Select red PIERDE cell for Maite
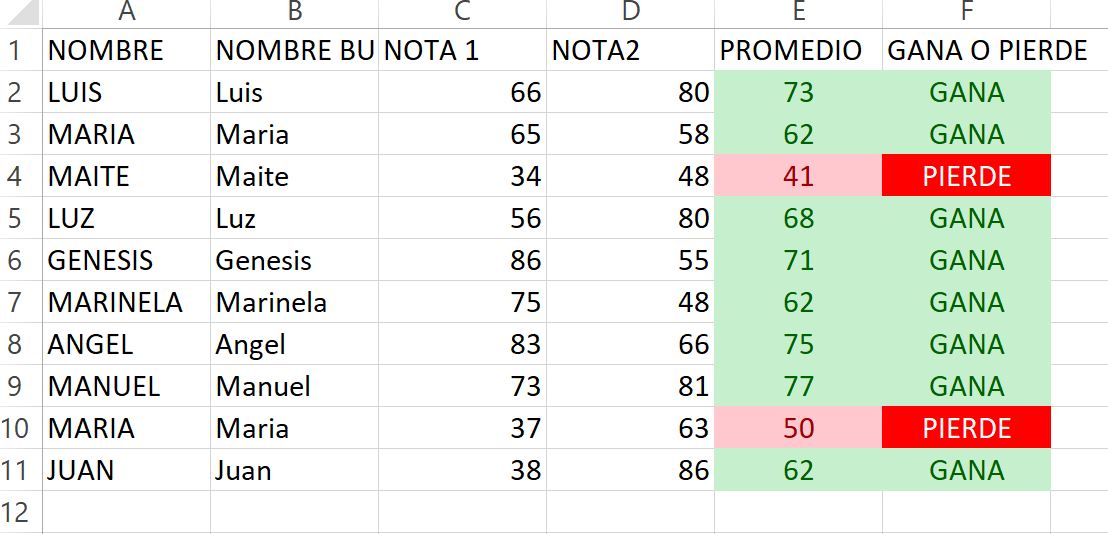The width and height of the screenshot is (1108, 534). 967,176
